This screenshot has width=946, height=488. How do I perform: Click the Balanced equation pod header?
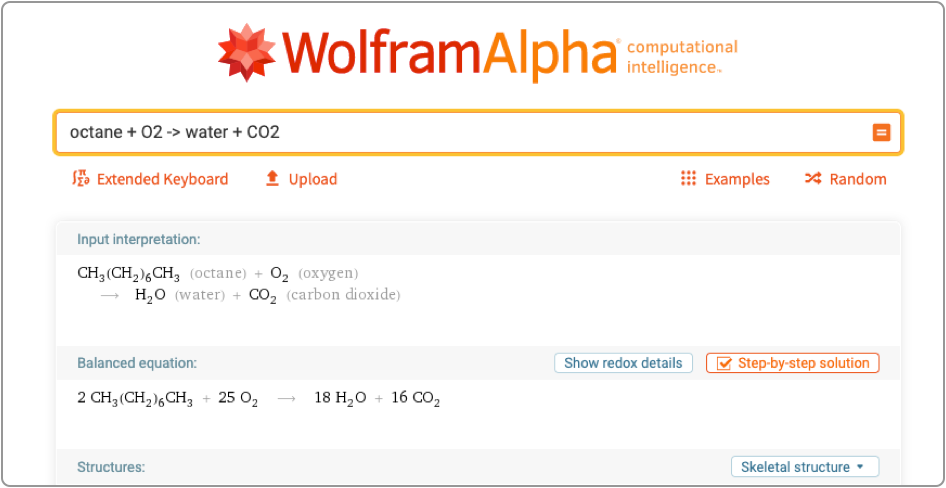coord(137,363)
